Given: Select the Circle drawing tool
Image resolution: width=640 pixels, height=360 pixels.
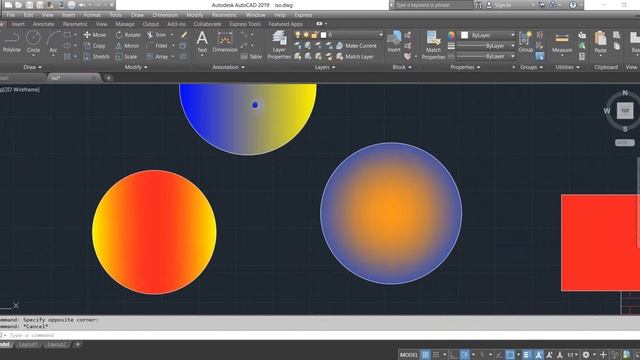Looking at the screenshot, I should (x=33, y=42).
